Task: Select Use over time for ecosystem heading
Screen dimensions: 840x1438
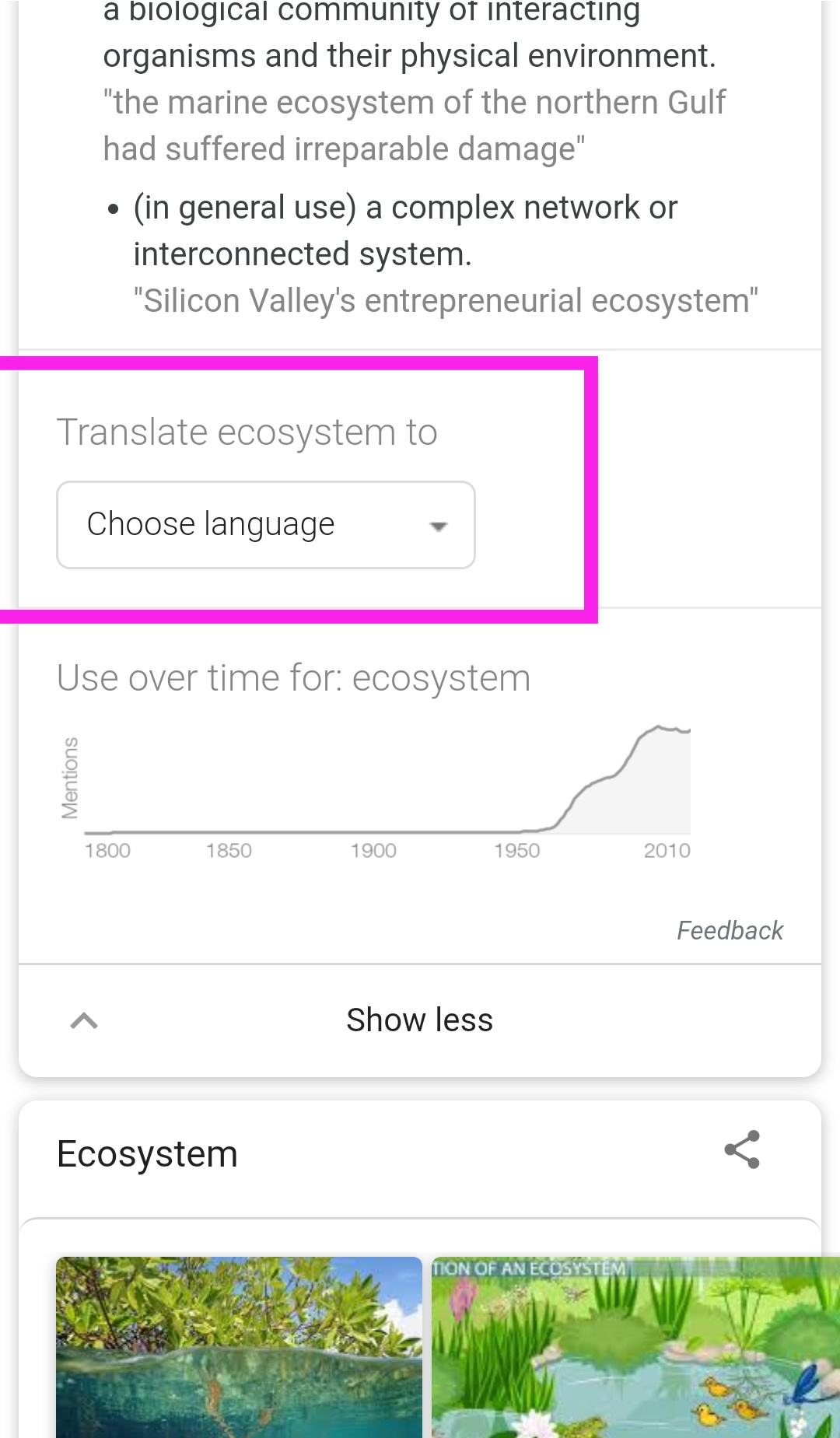Action: point(293,677)
